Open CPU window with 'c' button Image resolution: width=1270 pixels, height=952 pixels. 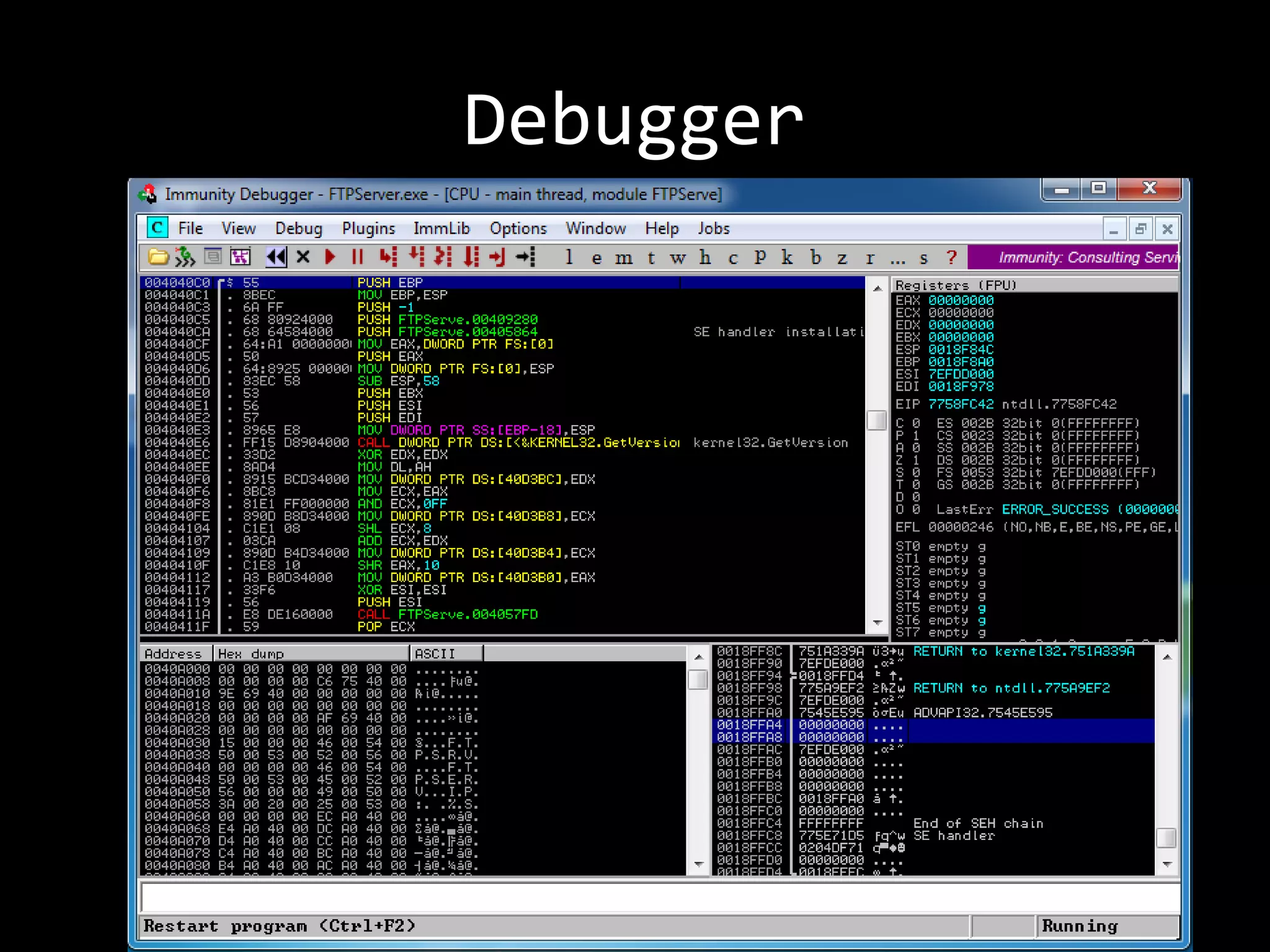coord(733,258)
